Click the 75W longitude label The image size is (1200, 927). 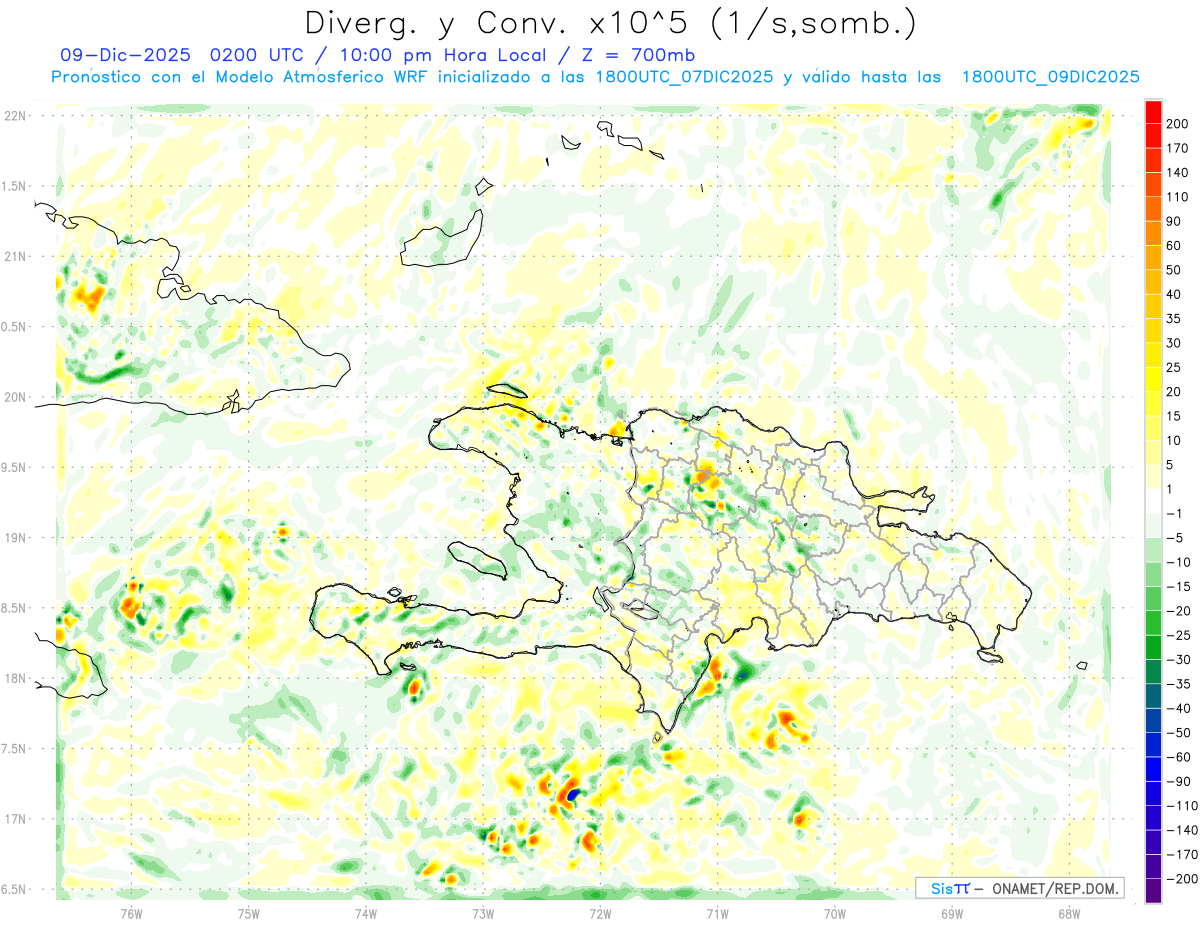(x=249, y=913)
